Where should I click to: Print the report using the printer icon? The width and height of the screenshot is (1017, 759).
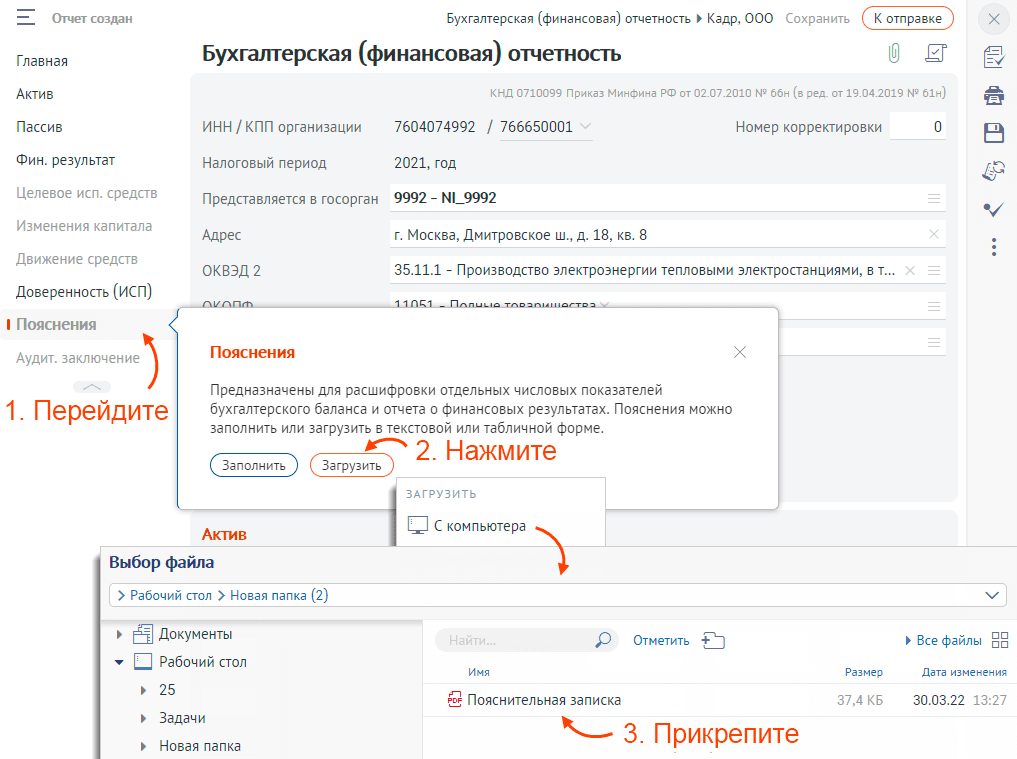tap(994, 95)
